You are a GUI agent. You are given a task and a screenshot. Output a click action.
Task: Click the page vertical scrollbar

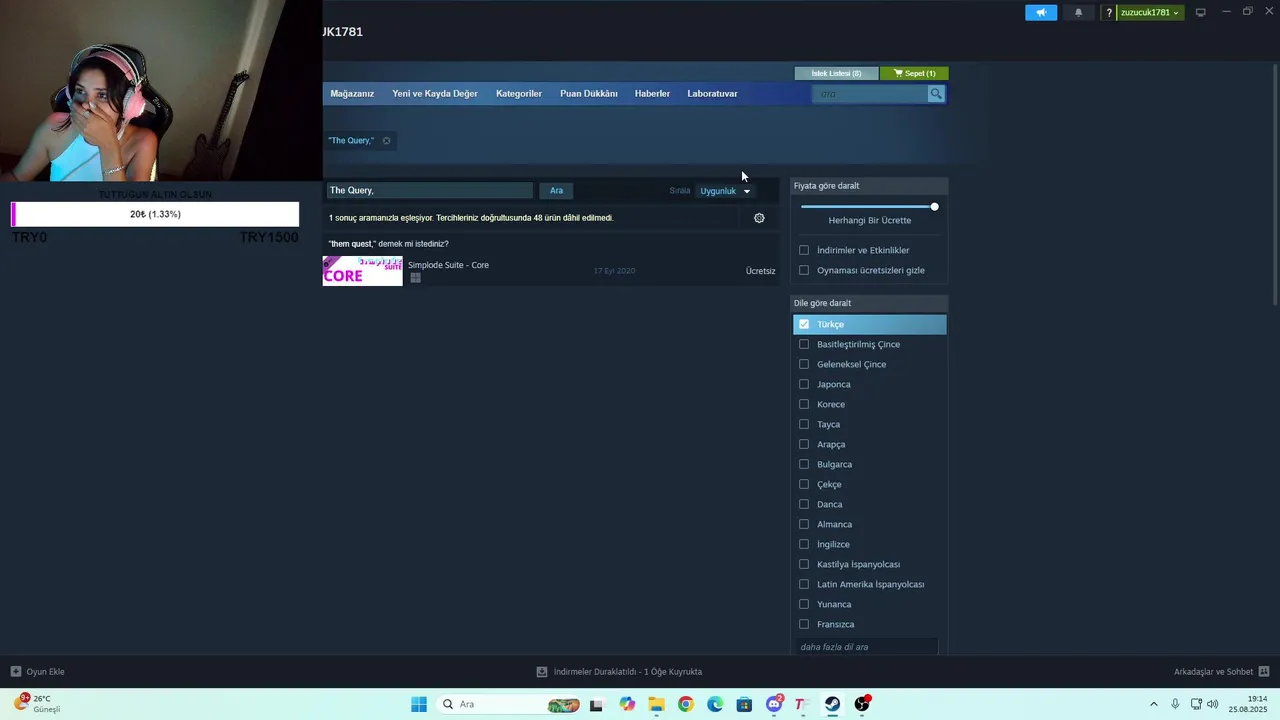pyautogui.click(x=1275, y=185)
